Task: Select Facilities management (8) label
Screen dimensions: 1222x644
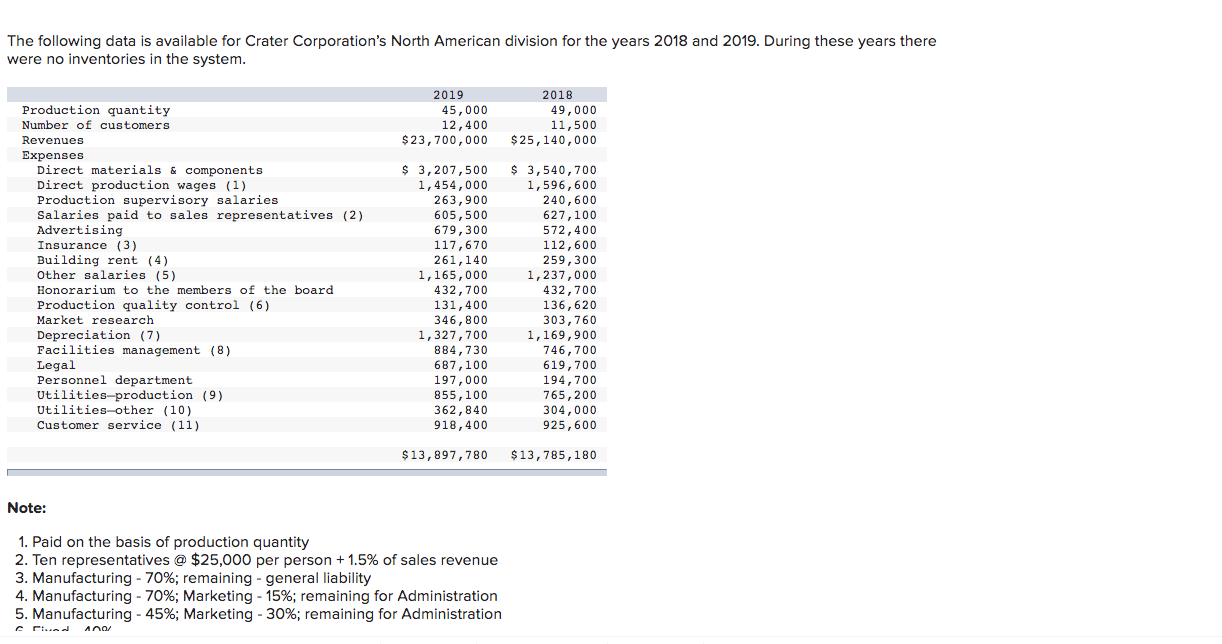Action: point(134,350)
